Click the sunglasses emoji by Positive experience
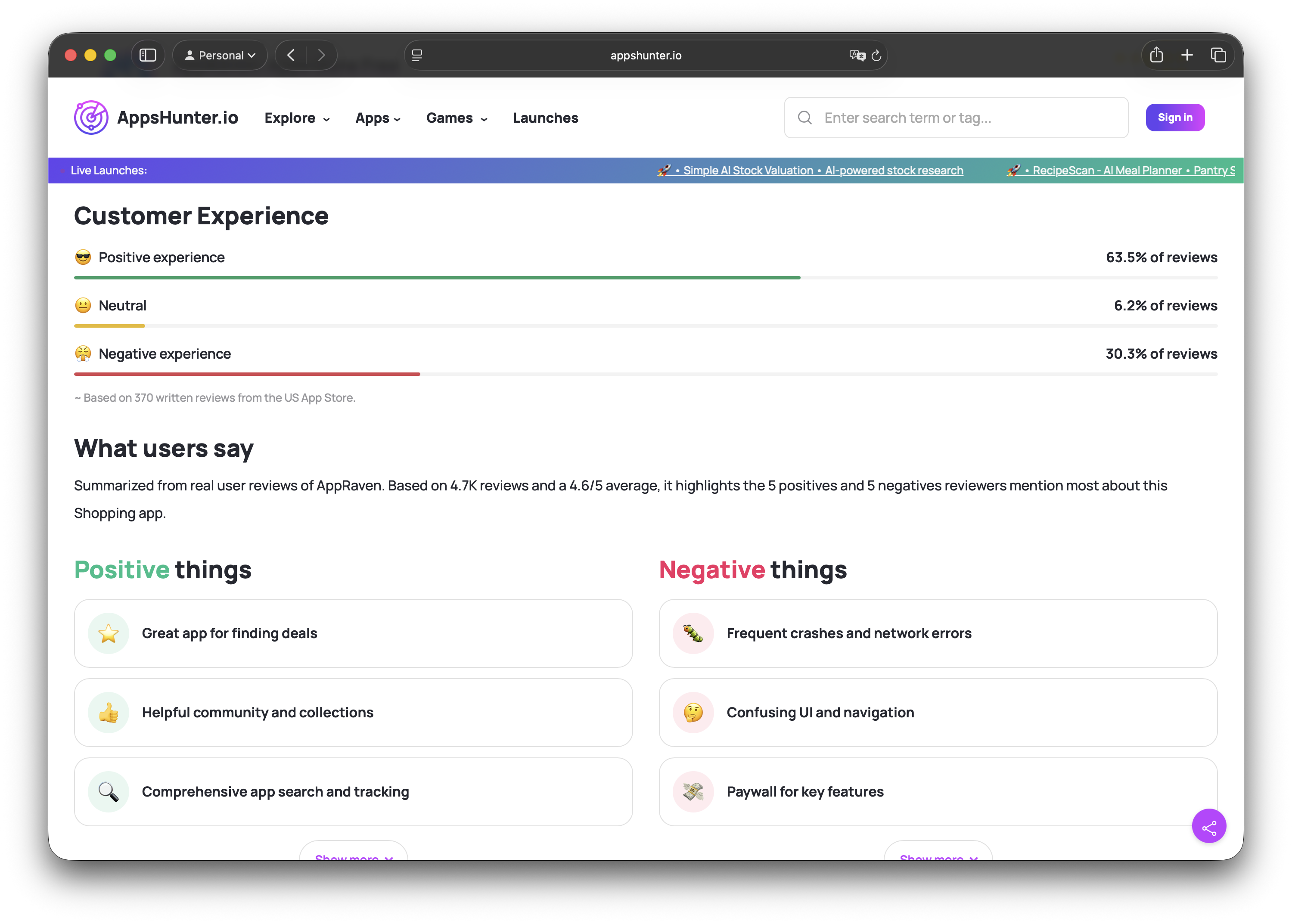 pyautogui.click(x=83, y=257)
